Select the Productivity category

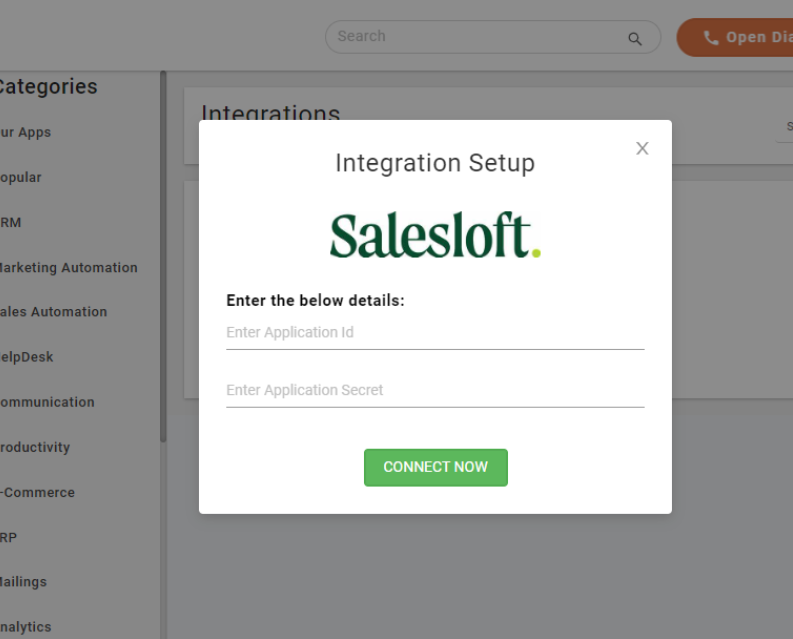pyautogui.click(x=35, y=447)
